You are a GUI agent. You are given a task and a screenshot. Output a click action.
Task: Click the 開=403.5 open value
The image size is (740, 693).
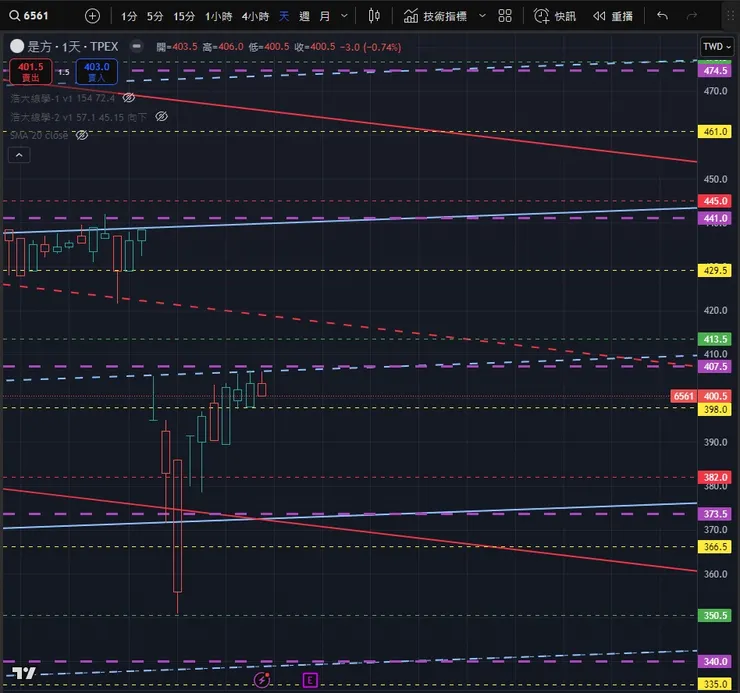(x=177, y=47)
